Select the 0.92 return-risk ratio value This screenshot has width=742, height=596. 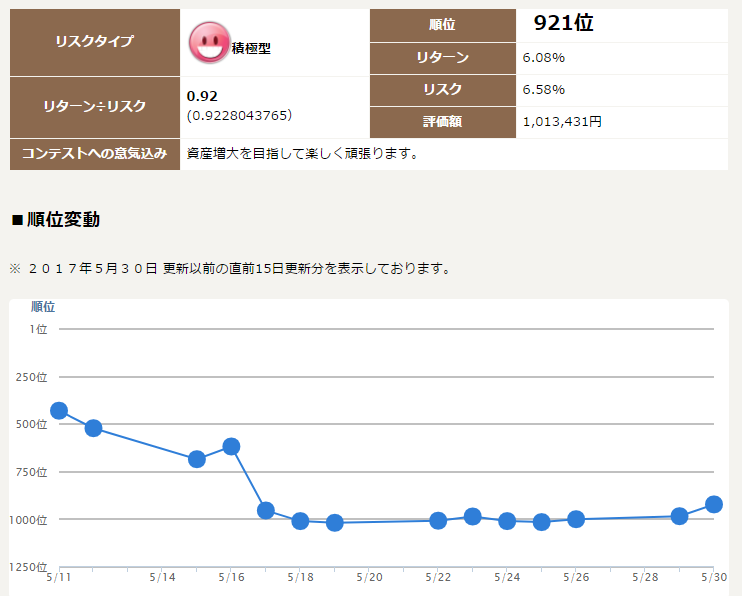click(x=202, y=96)
